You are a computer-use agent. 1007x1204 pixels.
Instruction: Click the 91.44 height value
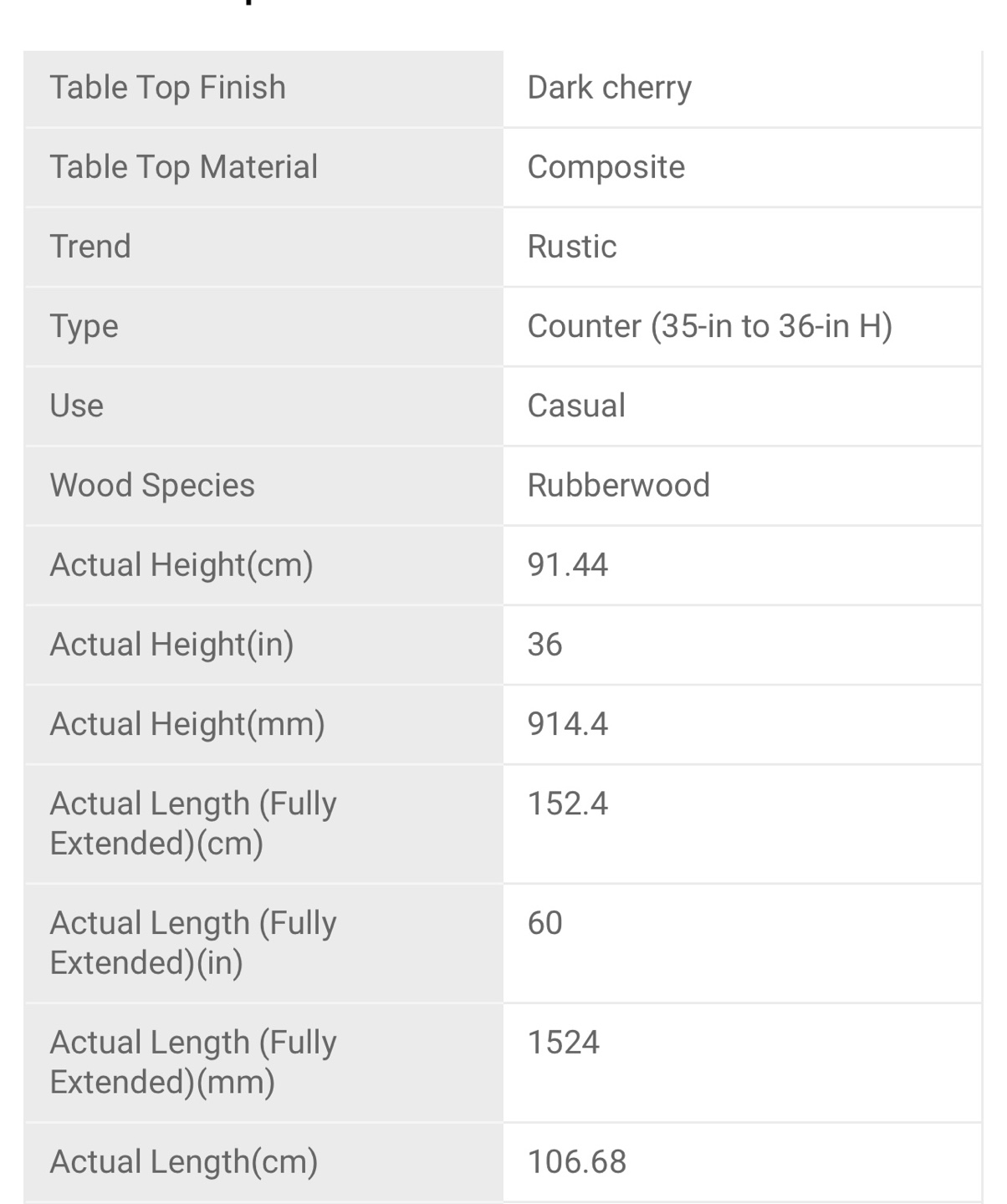point(568,565)
